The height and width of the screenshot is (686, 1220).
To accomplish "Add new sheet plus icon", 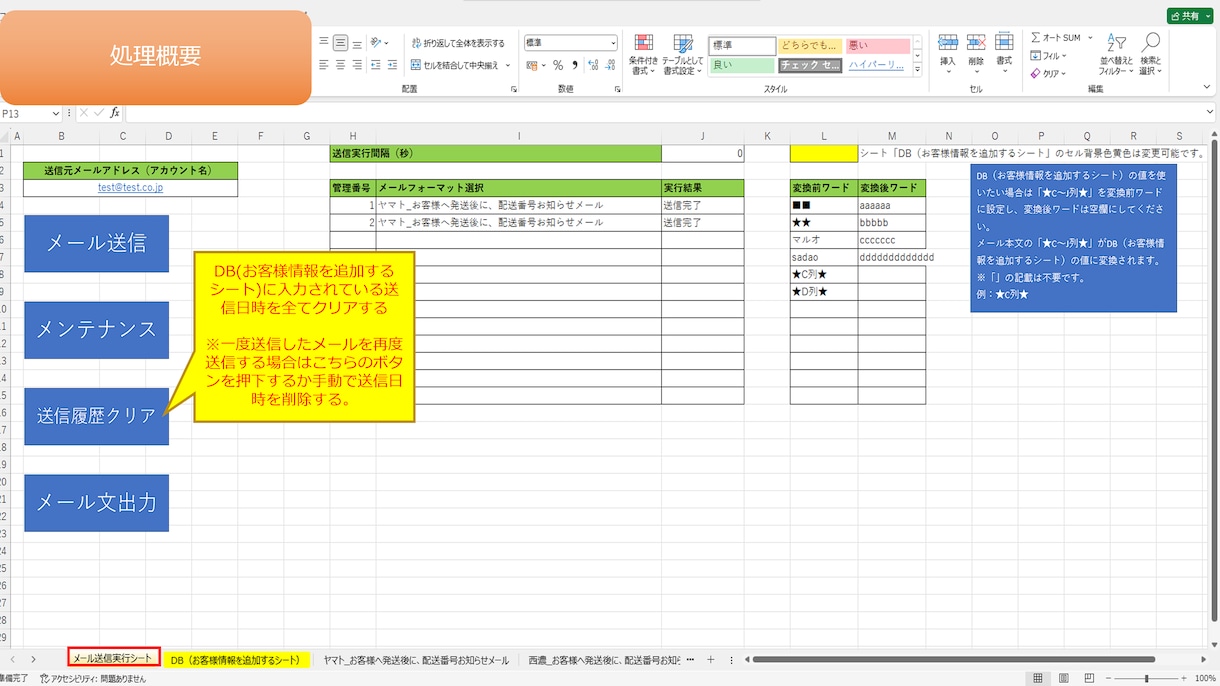I will coord(711,660).
